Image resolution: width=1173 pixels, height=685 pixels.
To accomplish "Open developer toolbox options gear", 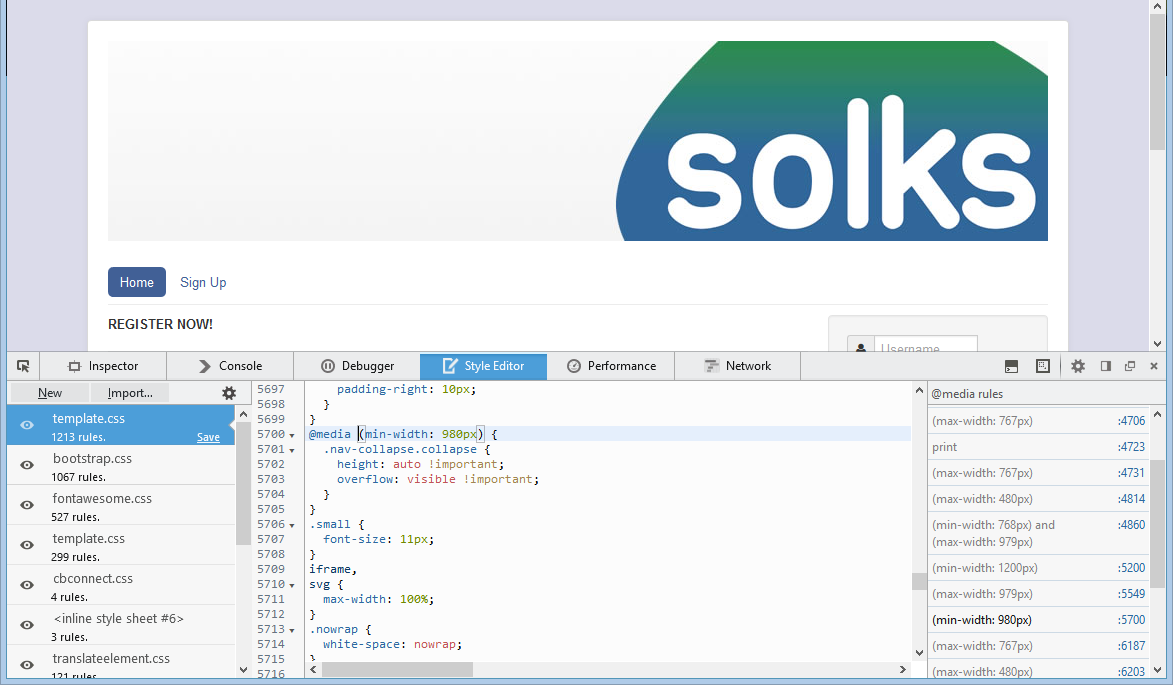I will [1078, 366].
